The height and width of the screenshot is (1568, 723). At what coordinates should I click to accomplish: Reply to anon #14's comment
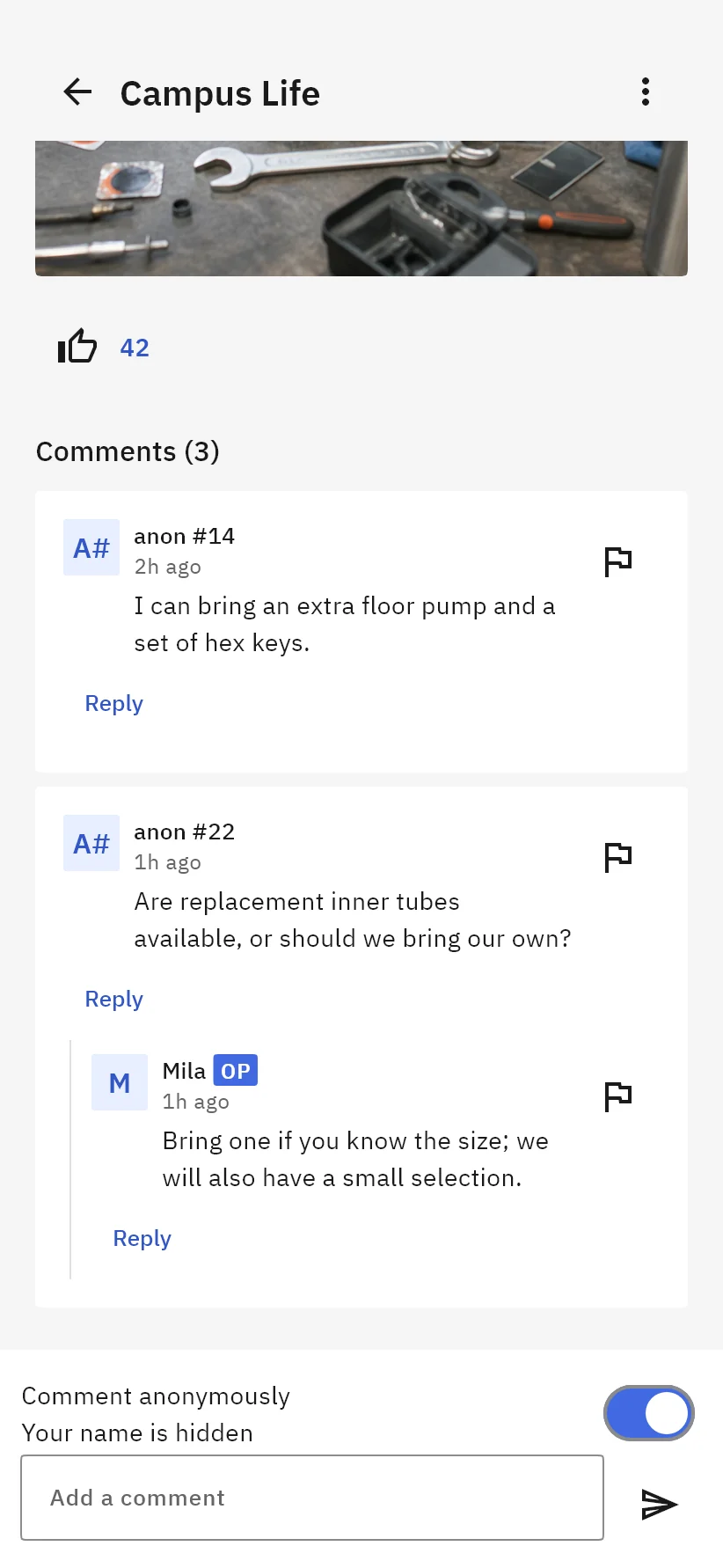click(113, 703)
